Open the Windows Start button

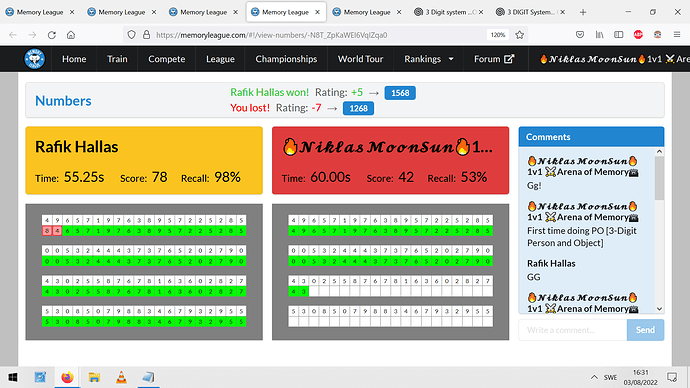(13, 377)
